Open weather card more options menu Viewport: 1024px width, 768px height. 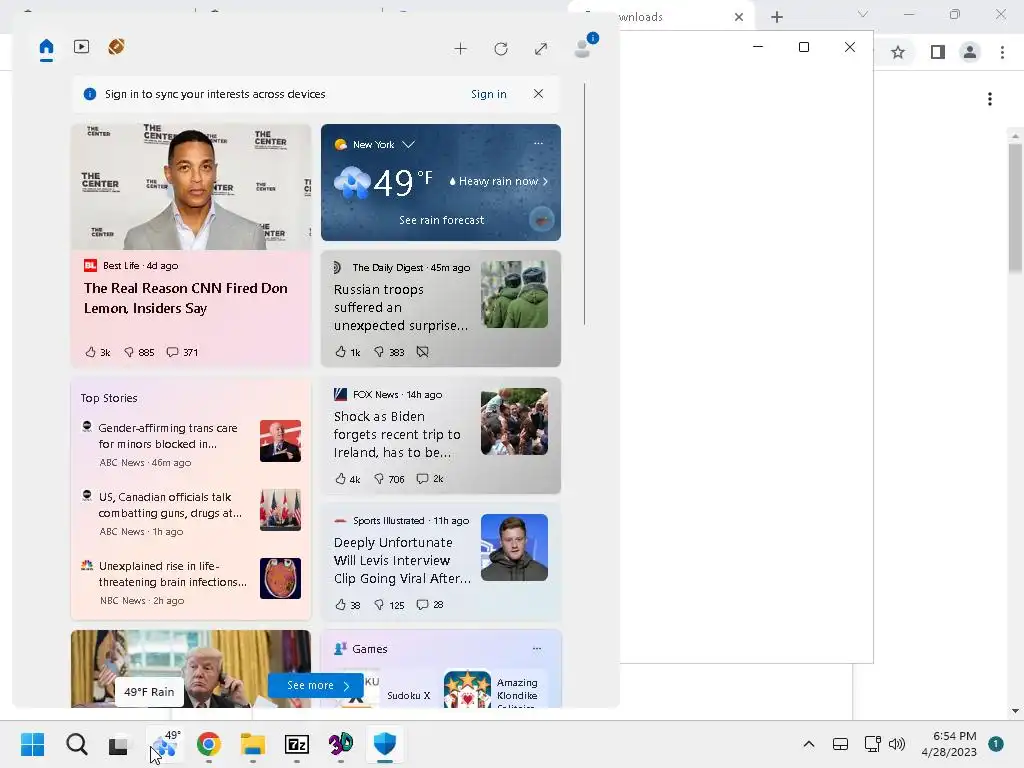538,143
